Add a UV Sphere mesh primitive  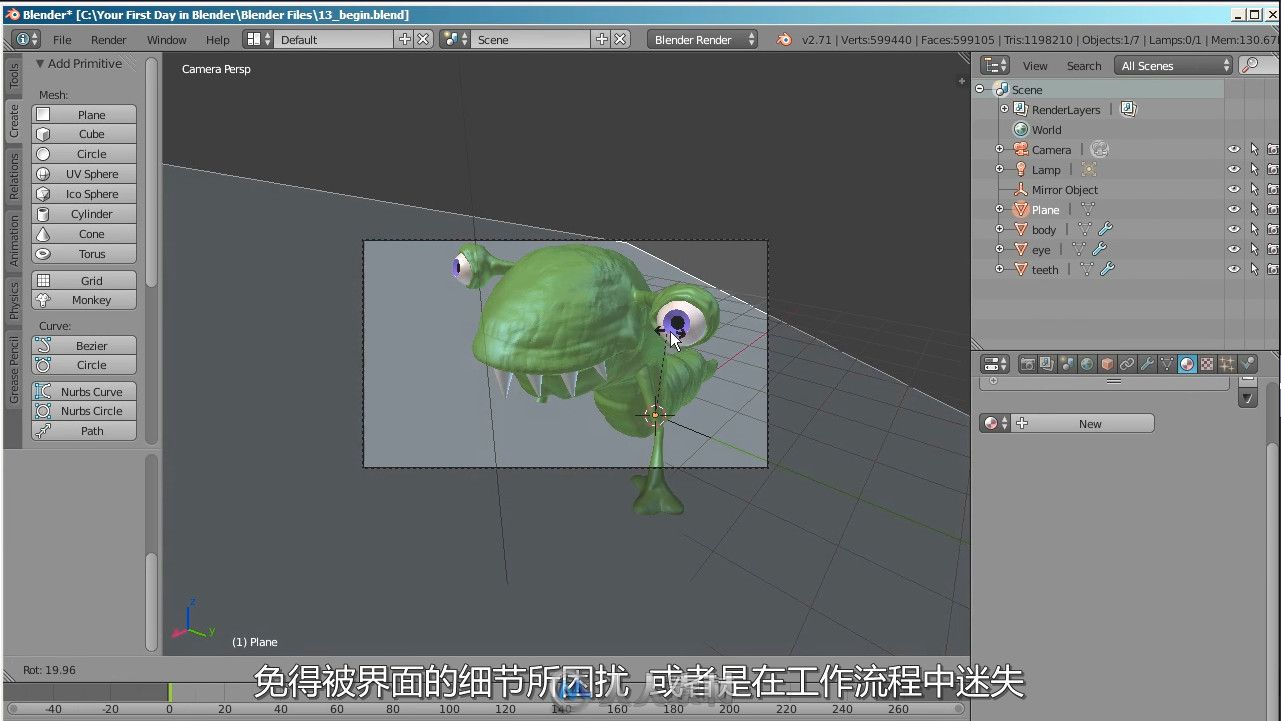point(84,174)
